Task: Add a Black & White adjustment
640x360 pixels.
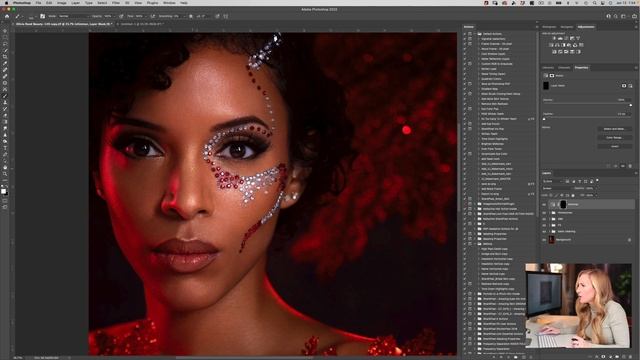Action: coord(563,45)
